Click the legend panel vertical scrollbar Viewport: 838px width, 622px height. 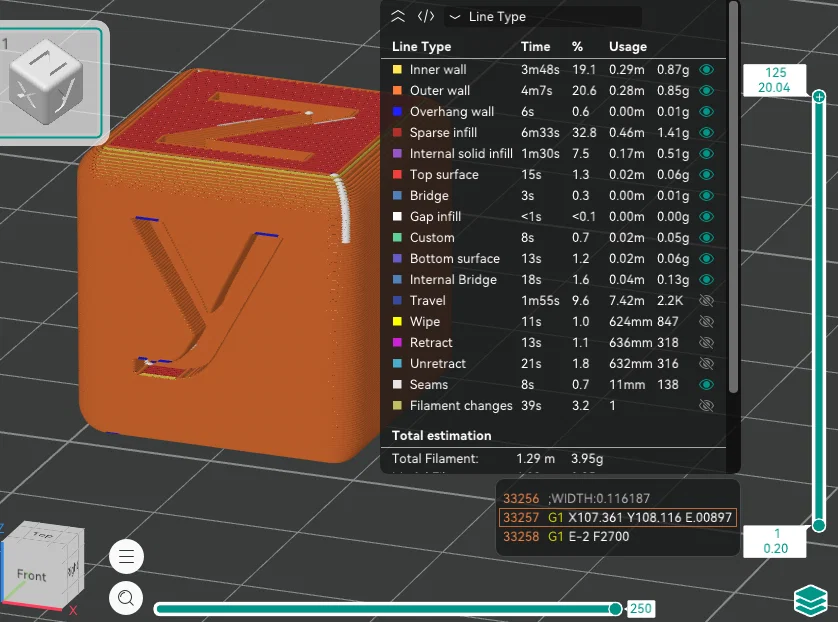pos(734,198)
